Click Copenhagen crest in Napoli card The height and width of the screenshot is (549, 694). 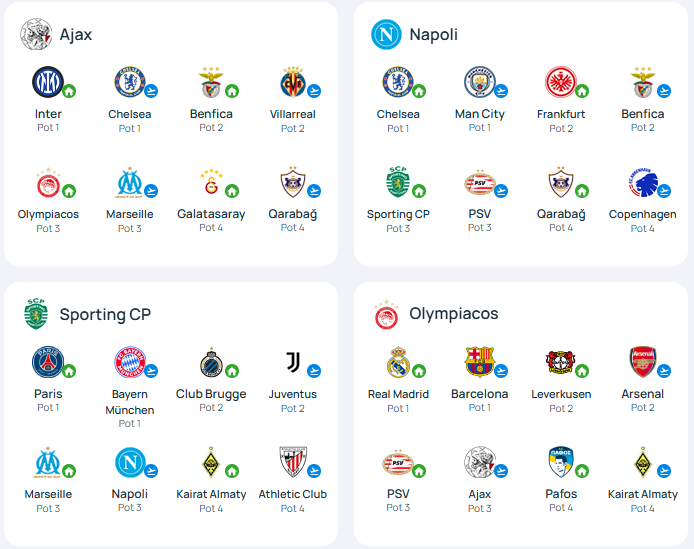coord(643,182)
